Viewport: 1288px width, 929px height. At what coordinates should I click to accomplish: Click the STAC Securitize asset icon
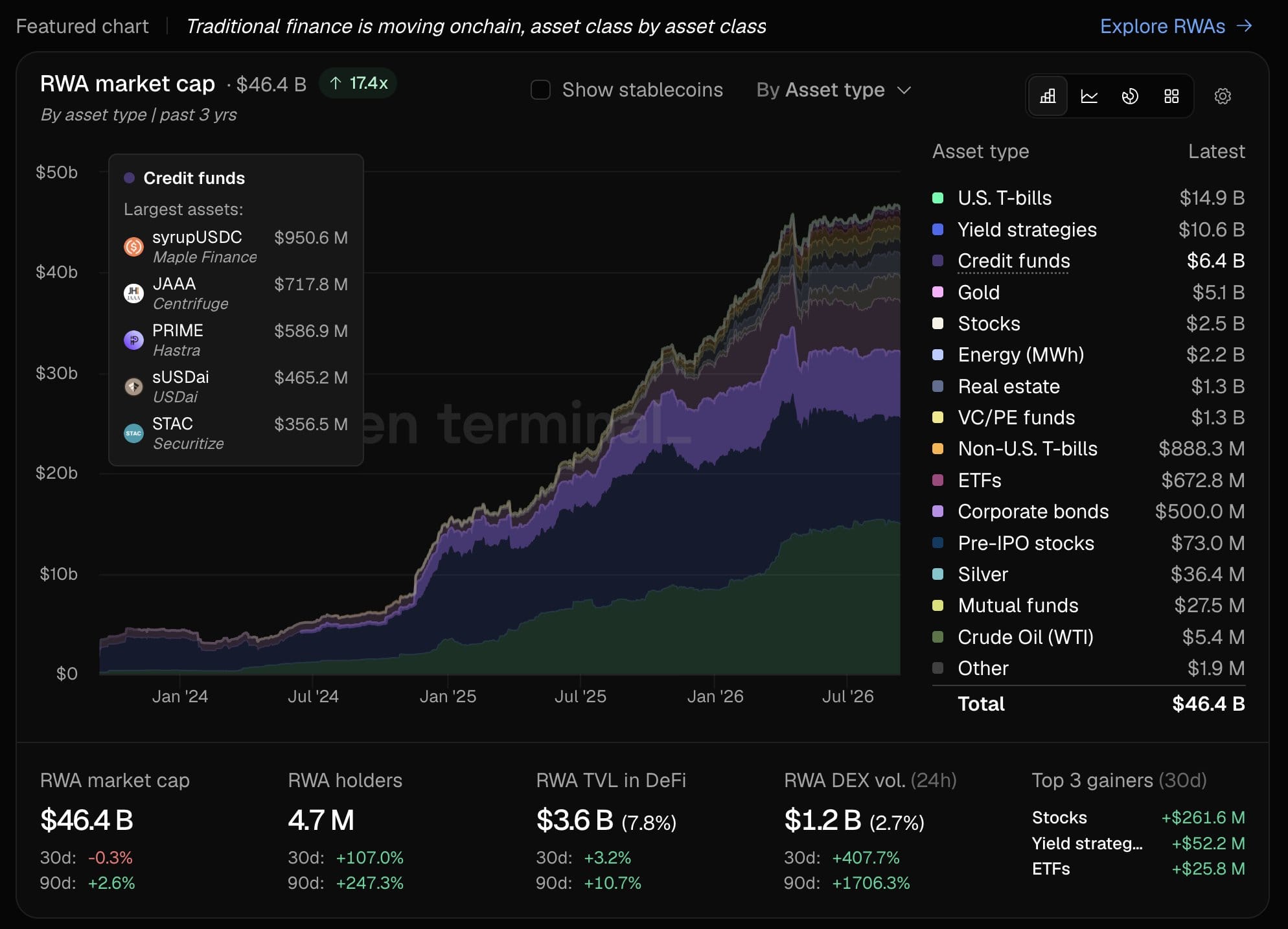pyautogui.click(x=133, y=433)
